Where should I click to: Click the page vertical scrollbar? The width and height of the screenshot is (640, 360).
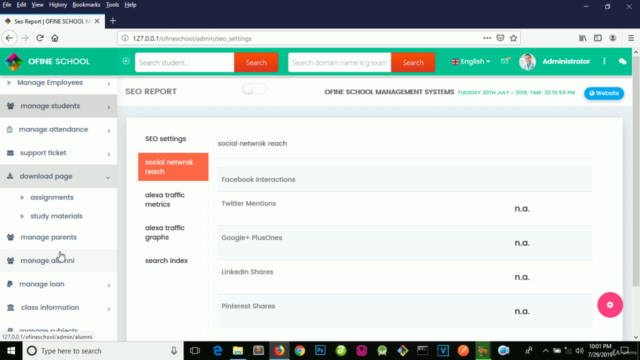(x=636, y=171)
